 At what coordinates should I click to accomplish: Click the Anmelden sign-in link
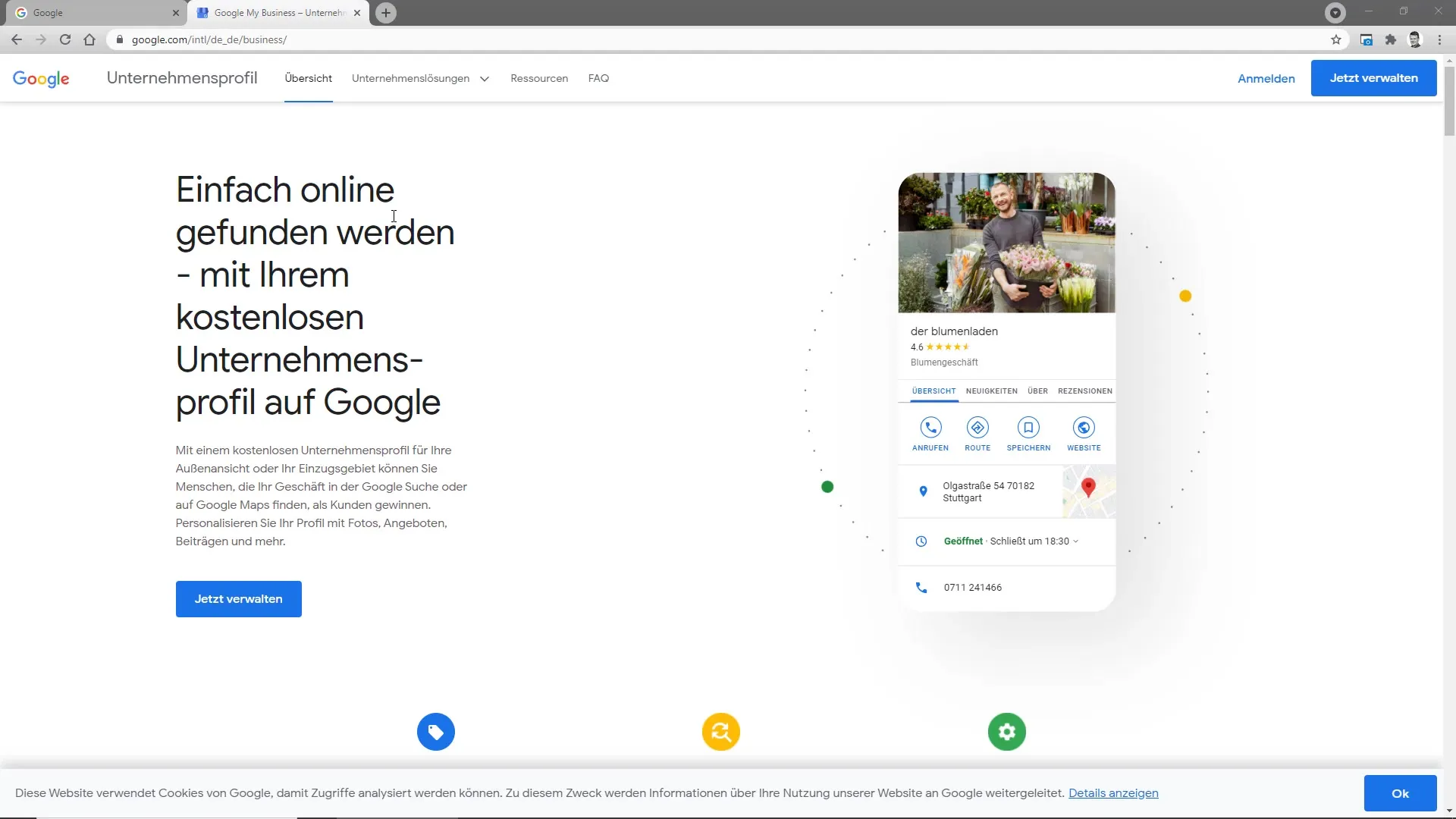[1266, 78]
